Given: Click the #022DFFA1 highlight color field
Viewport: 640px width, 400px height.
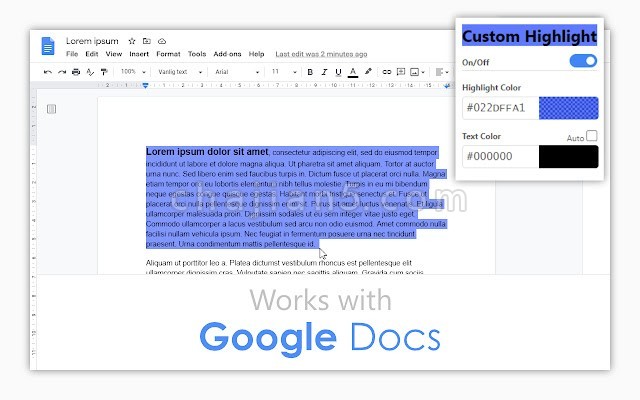Looking at the screenshot, I should (500, 108).
